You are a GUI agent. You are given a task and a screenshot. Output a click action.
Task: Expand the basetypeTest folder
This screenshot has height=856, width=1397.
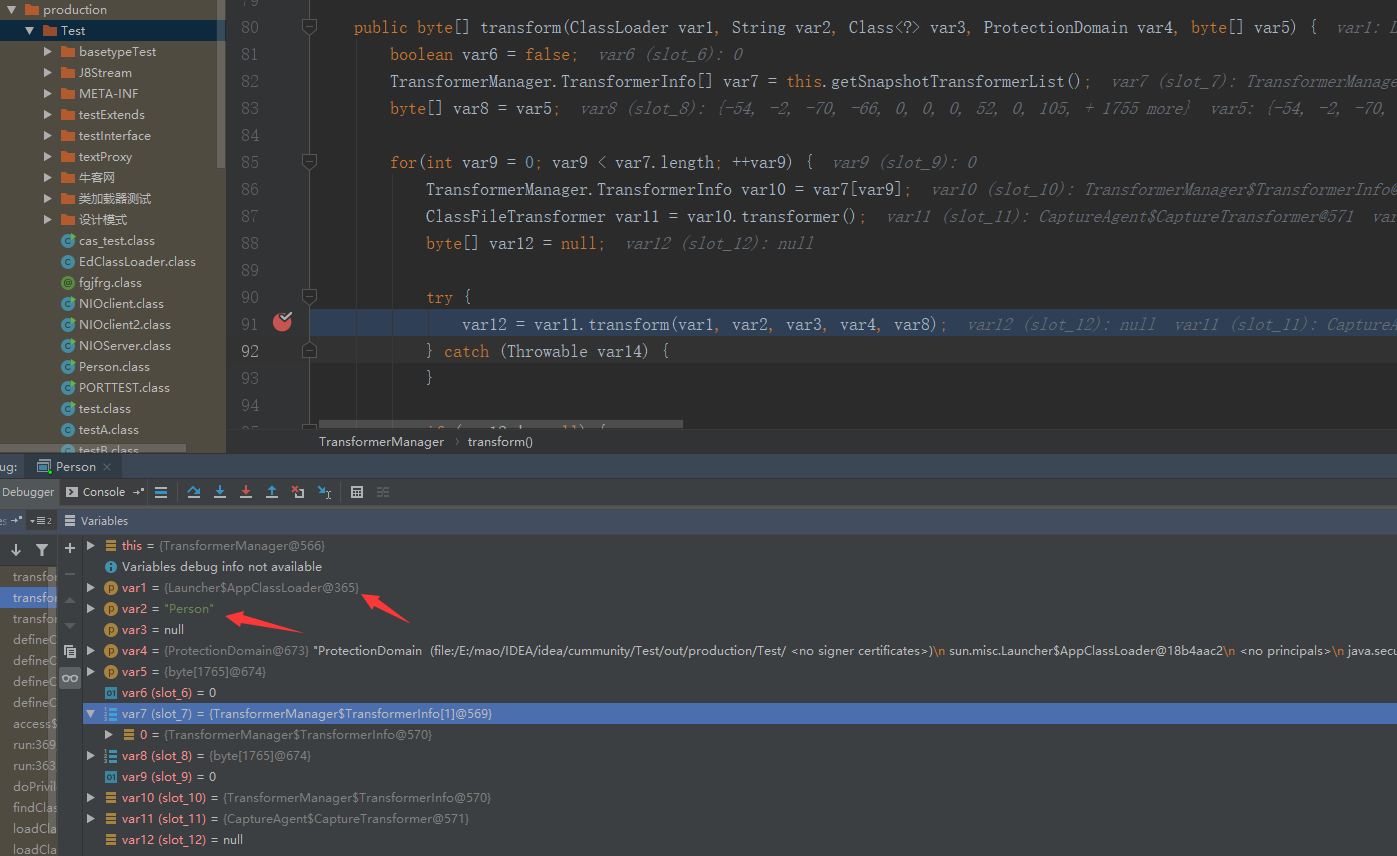tap(48, 52)
